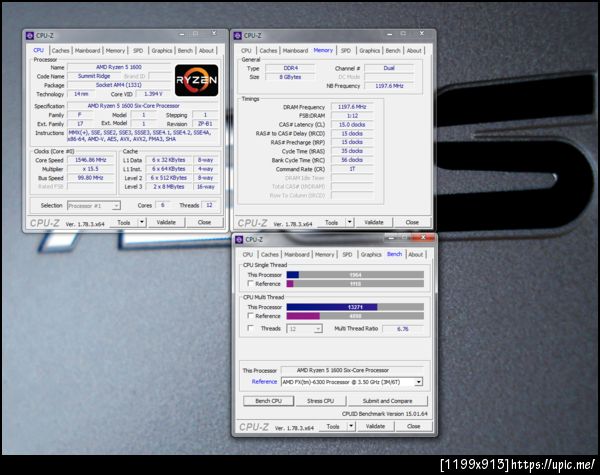Click the CAS# Latency value 15.0 clocks
Screen dimensions: 600x475
(x=352, y=125)
